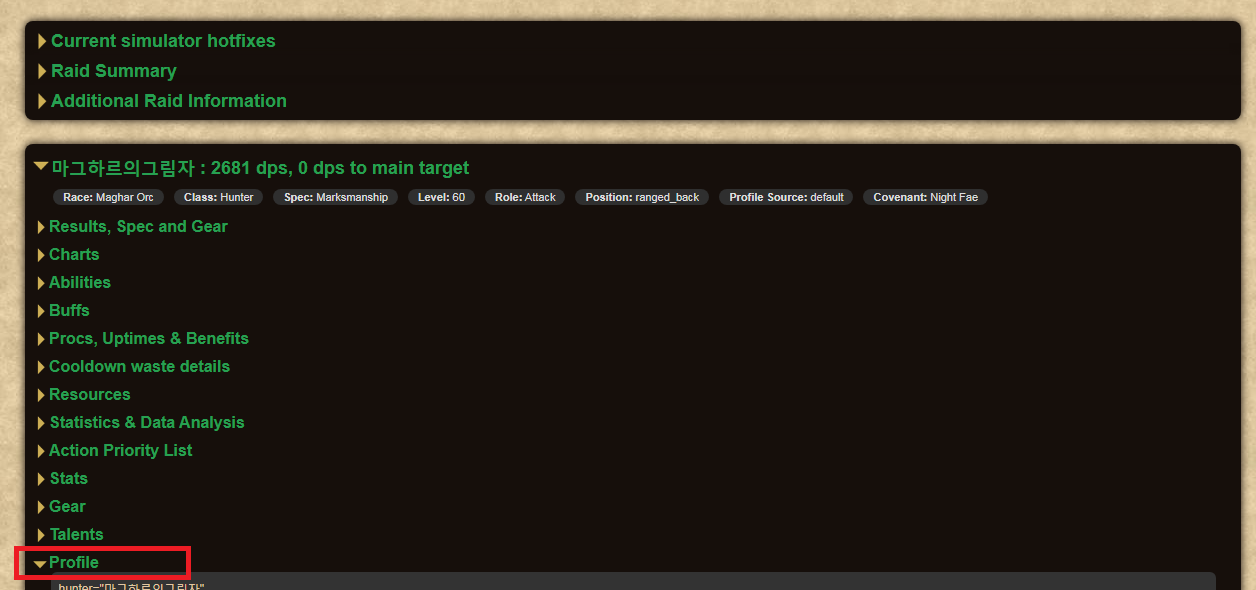Open the Additional Raid Information section
The height and width of the screenshot is (590, 1256).
click(168, 101)
